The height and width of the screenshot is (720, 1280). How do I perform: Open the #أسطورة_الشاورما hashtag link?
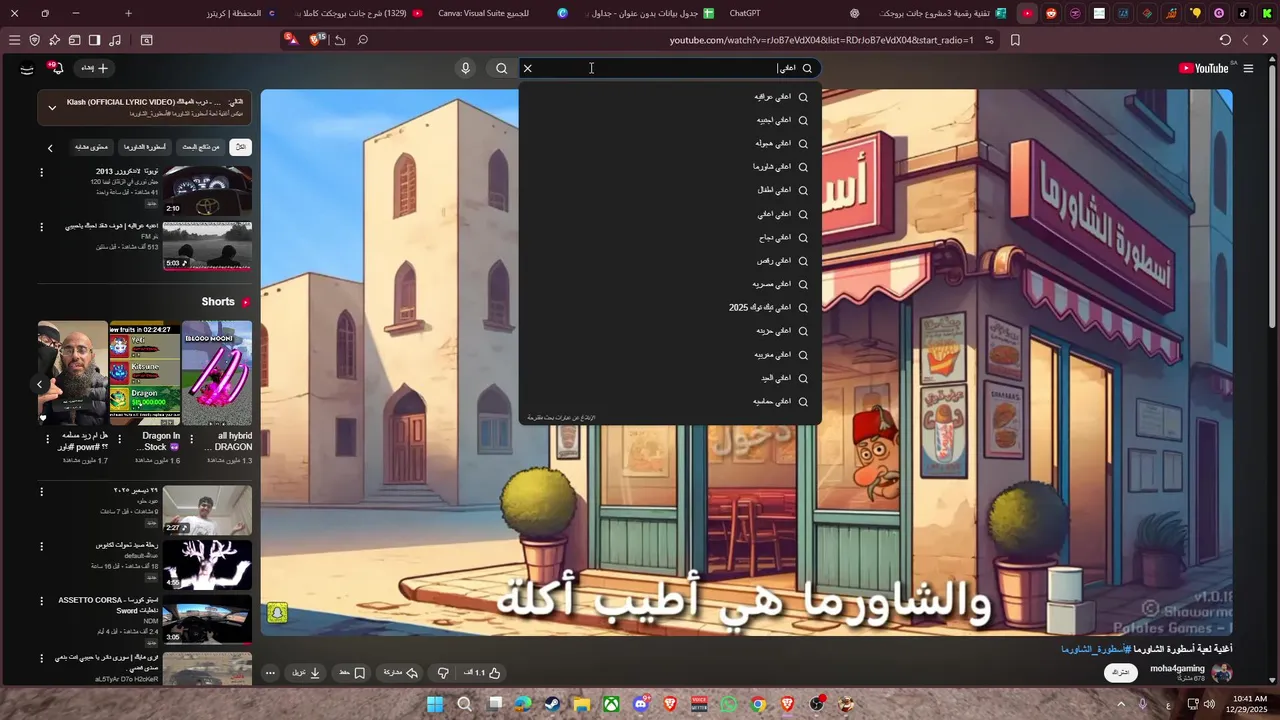1095,649
